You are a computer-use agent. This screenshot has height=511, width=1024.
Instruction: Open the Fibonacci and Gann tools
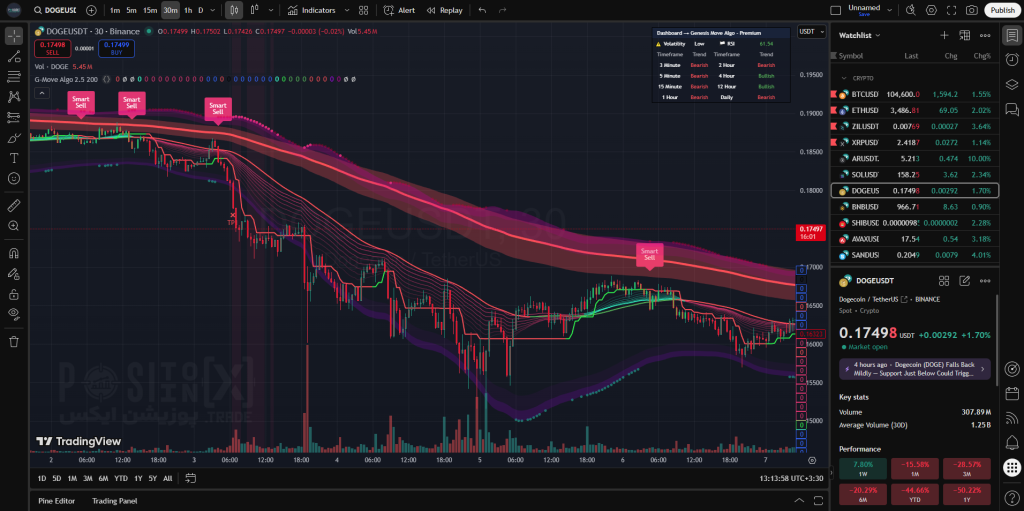point(14,76)
